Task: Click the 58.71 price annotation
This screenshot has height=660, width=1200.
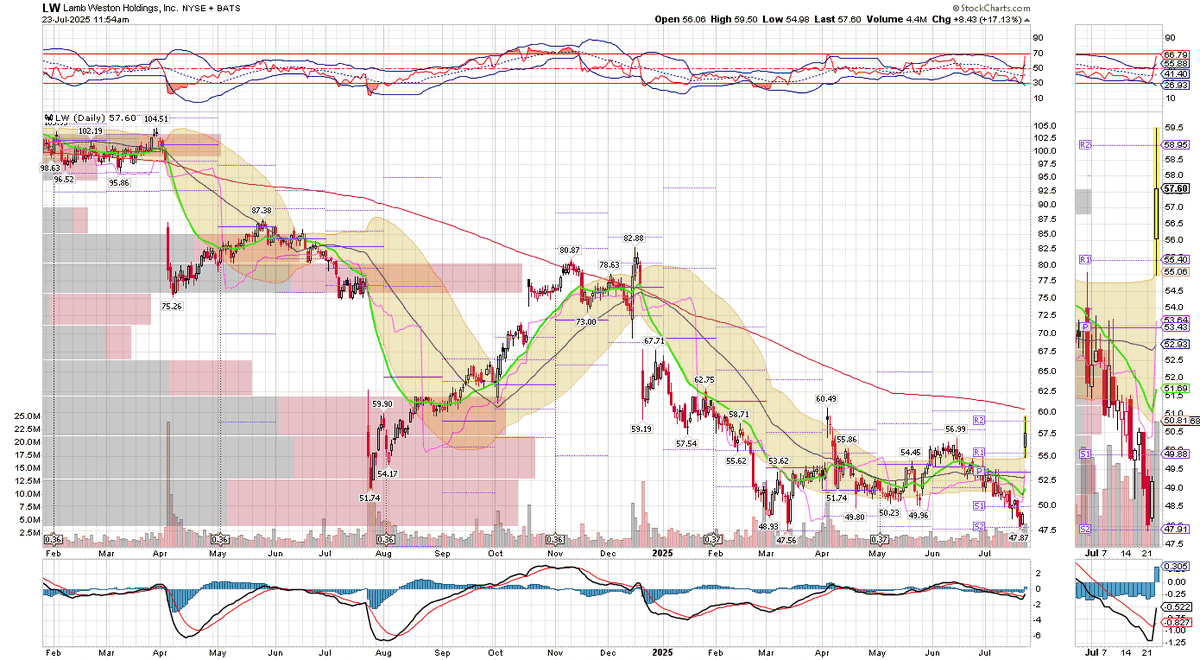Action: tap(739, 413)
